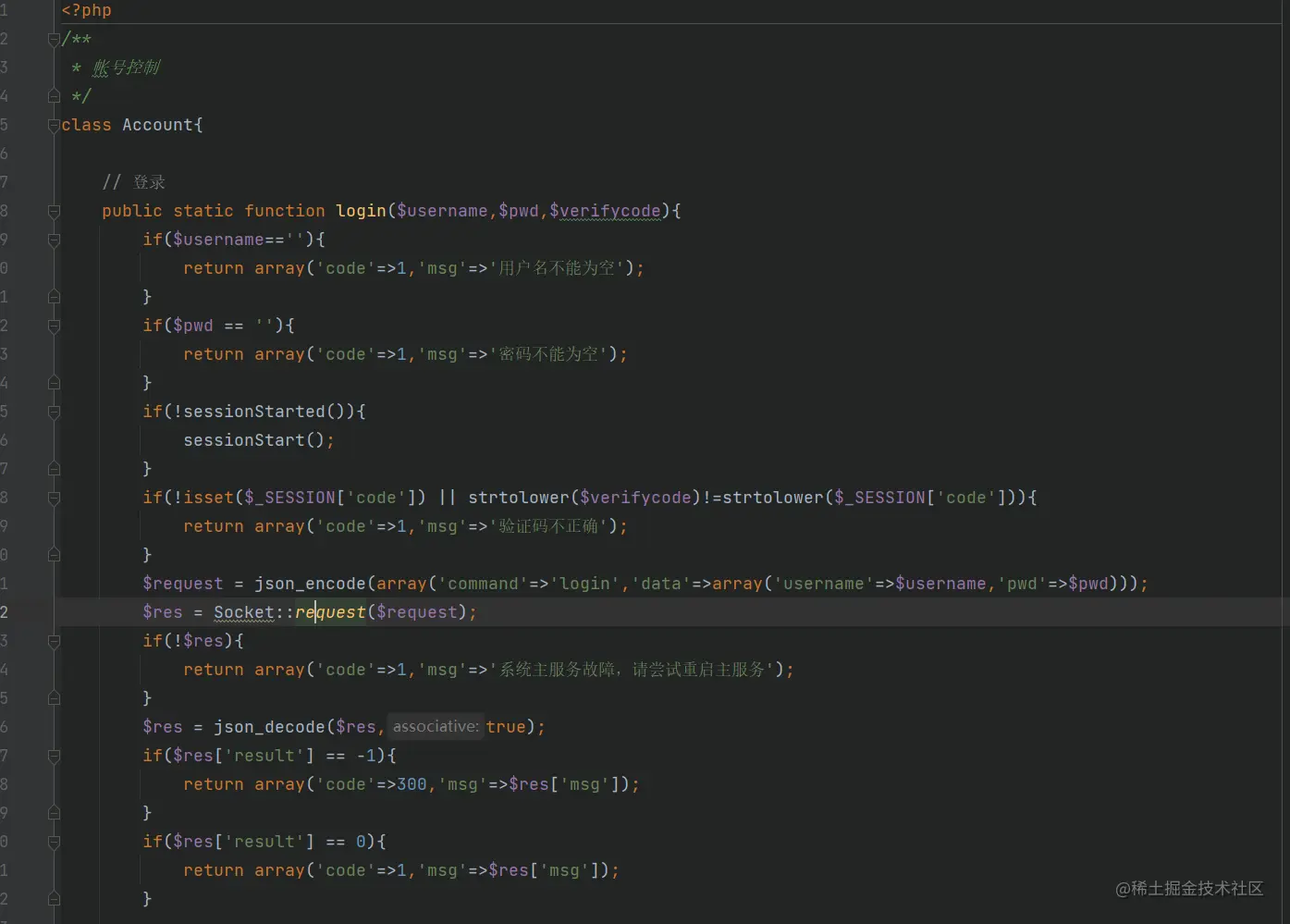Fold the if(!$res) block
Screen dimensions: 1290x924
54,641
